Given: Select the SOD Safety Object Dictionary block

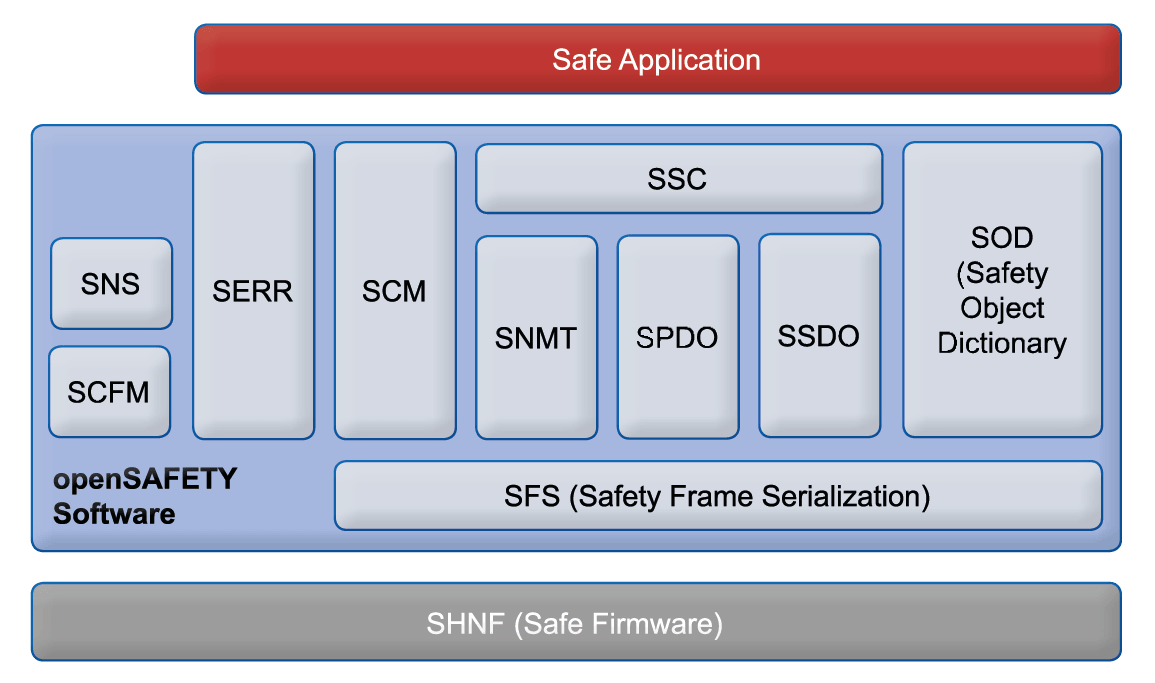Looking at the screenshot, I should coord(1003,290).
